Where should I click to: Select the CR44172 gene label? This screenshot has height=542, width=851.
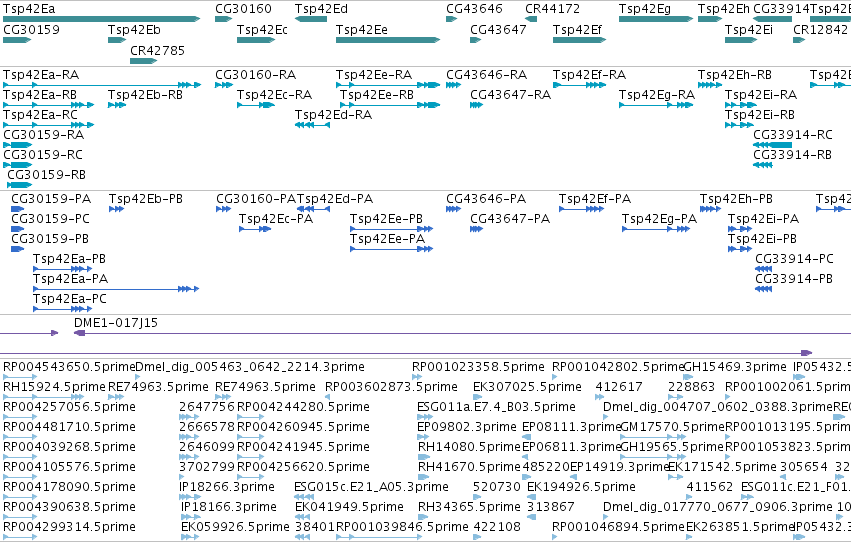pos(552,9)
